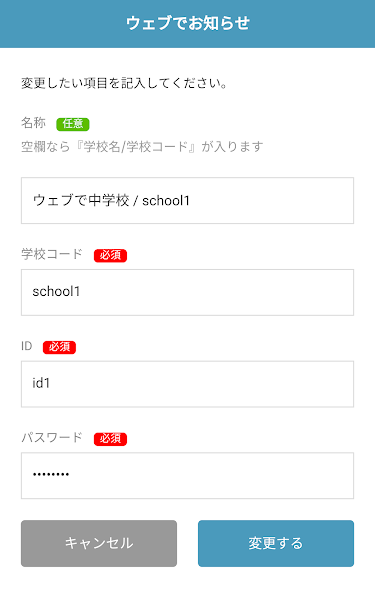Click the 学校コード field label

point(52,254)
